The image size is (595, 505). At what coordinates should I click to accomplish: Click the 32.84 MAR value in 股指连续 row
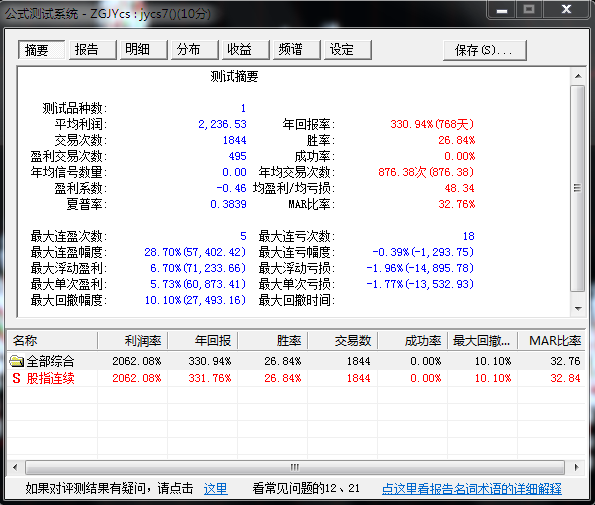pos(565,378)
